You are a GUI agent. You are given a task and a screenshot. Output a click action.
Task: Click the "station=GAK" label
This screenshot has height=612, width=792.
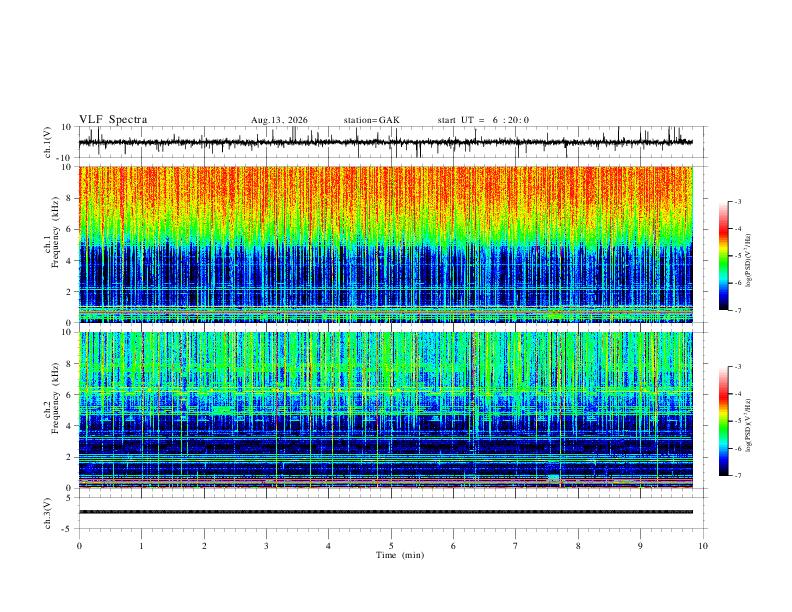tap(371, 120)
